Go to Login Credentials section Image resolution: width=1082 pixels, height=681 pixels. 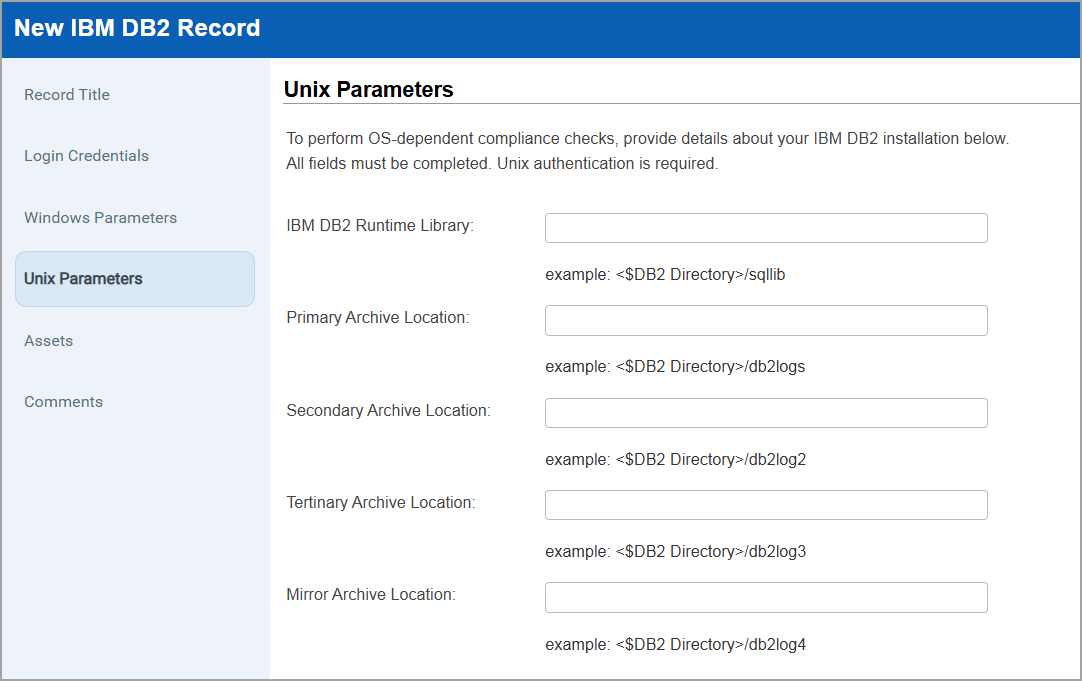(x=86, y=156)
